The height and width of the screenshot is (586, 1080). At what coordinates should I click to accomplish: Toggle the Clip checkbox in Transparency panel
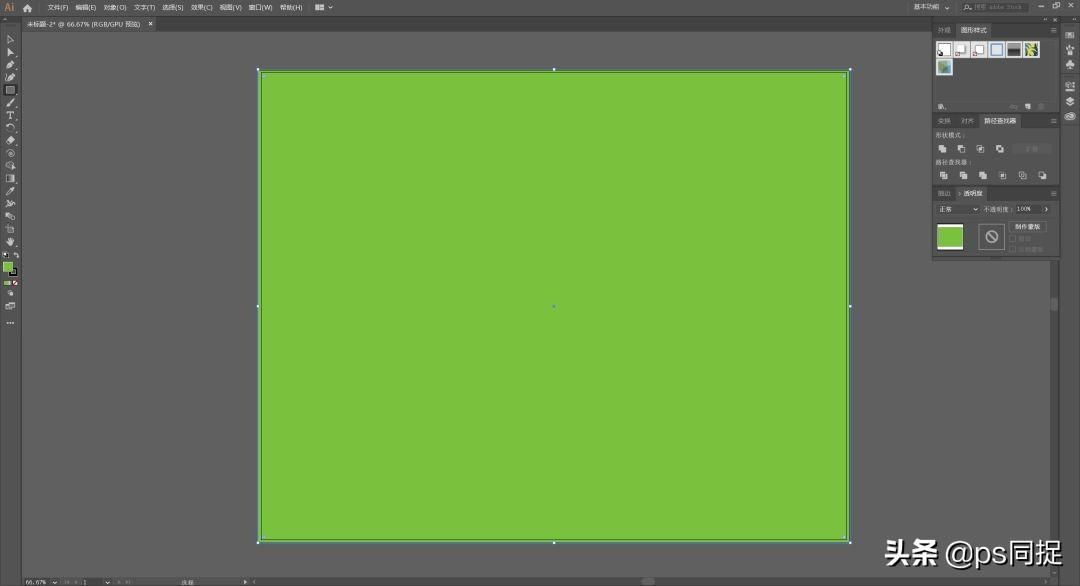coord(1013,239)
